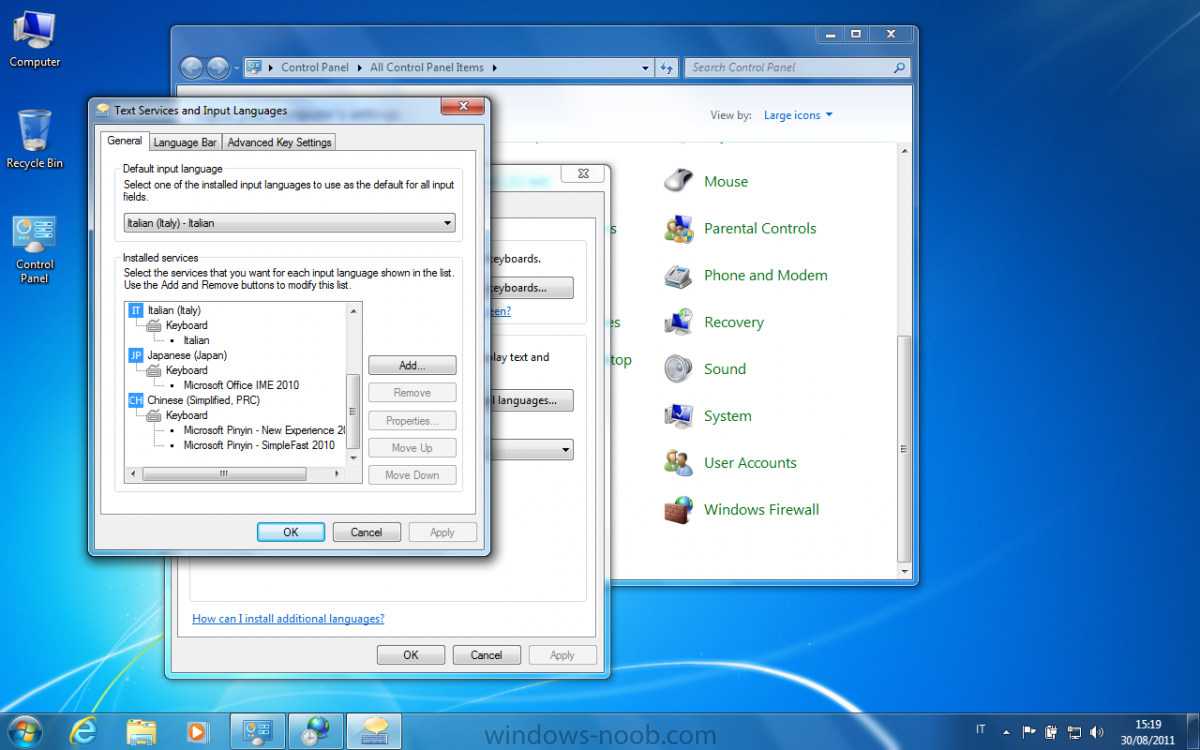Select the keyboard Text Services taskbar button
This screenshot has height=750, width=1200.
coord(375,731)
